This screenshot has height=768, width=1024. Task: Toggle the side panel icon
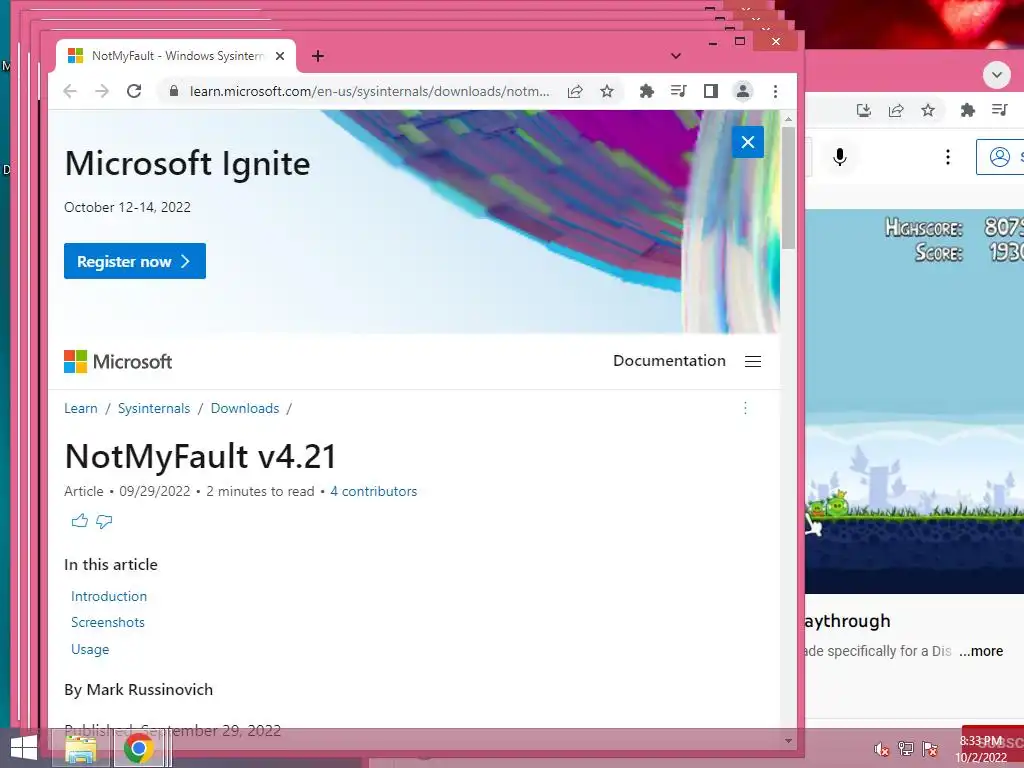tap(711, 91)
